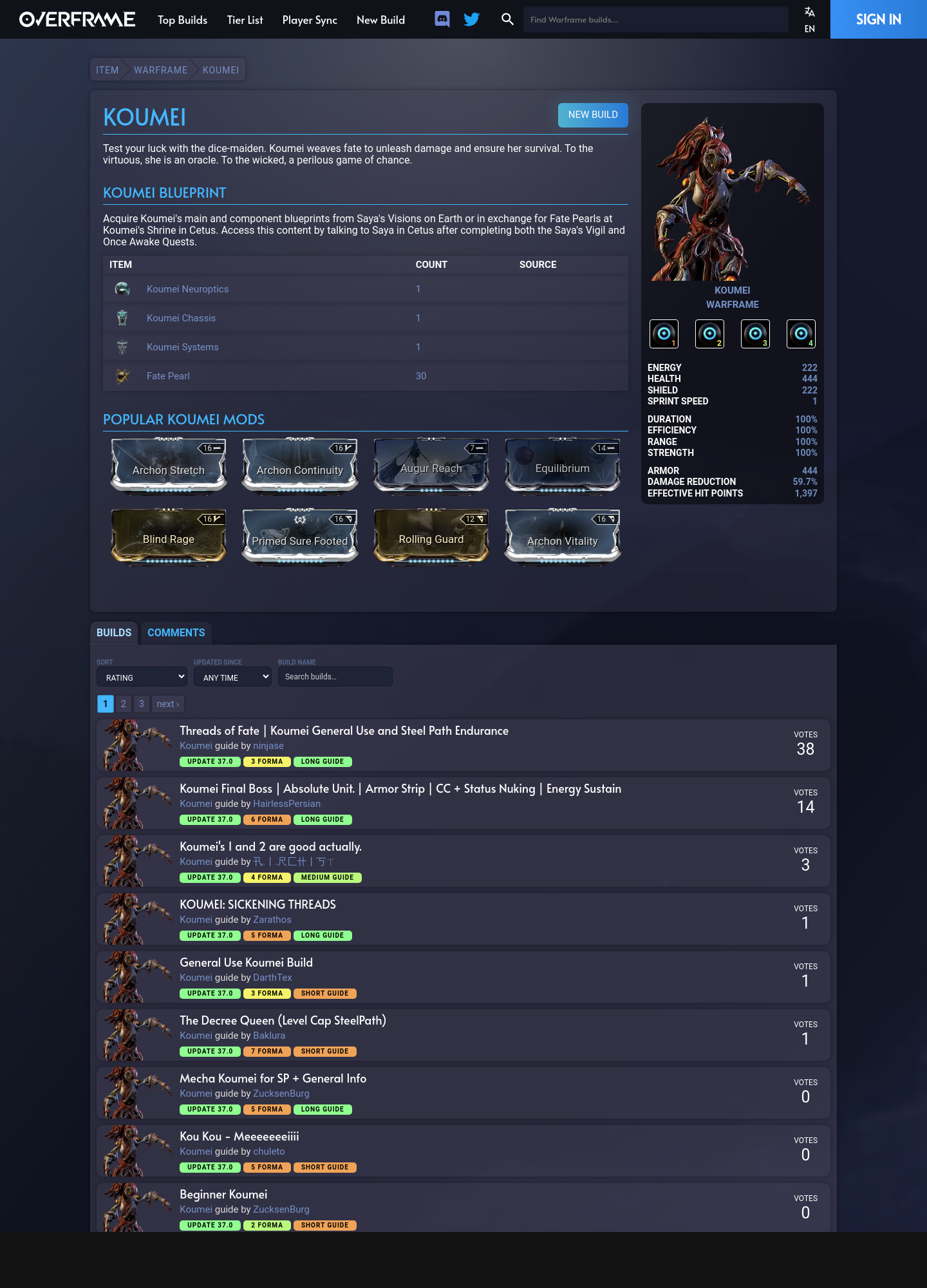
Task: Open Koumei Systems link
Action: pos(183,347)
